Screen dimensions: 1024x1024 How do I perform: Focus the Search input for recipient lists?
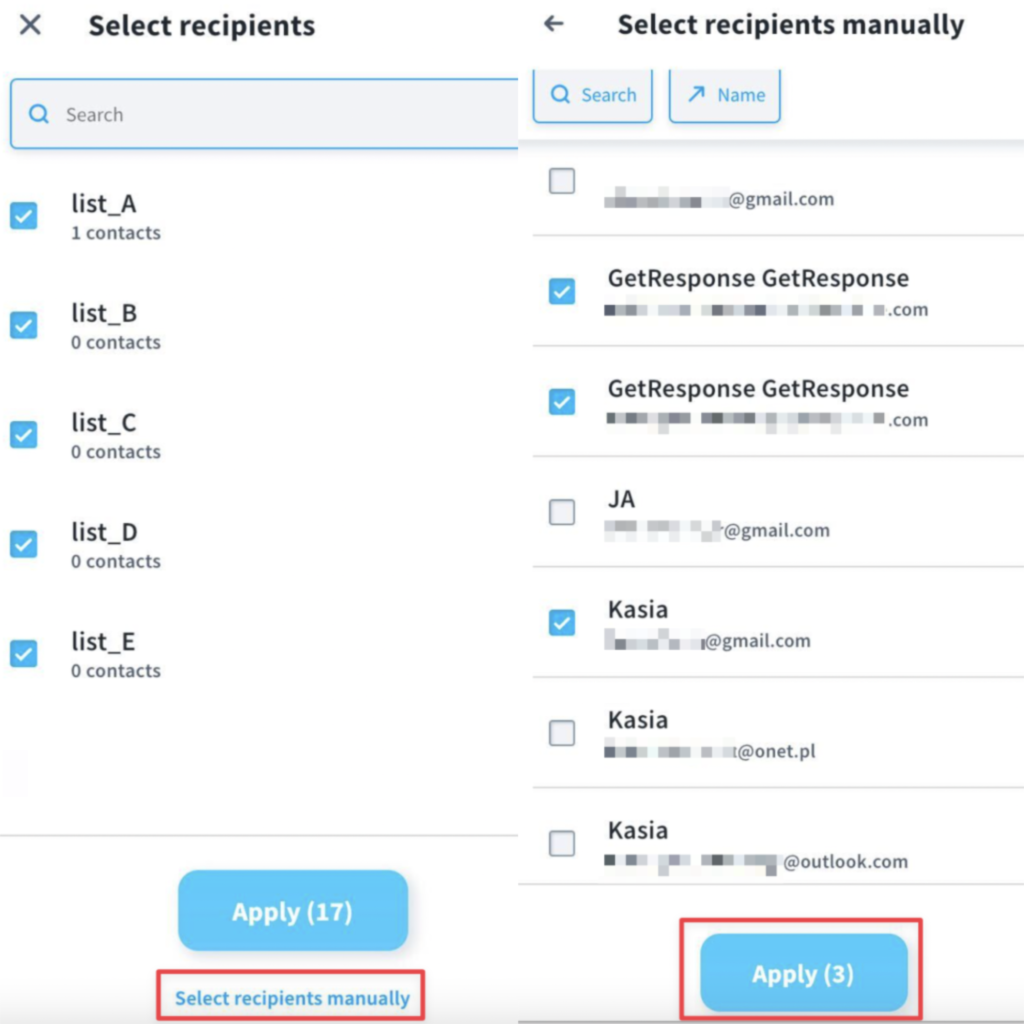coord(264,114)
